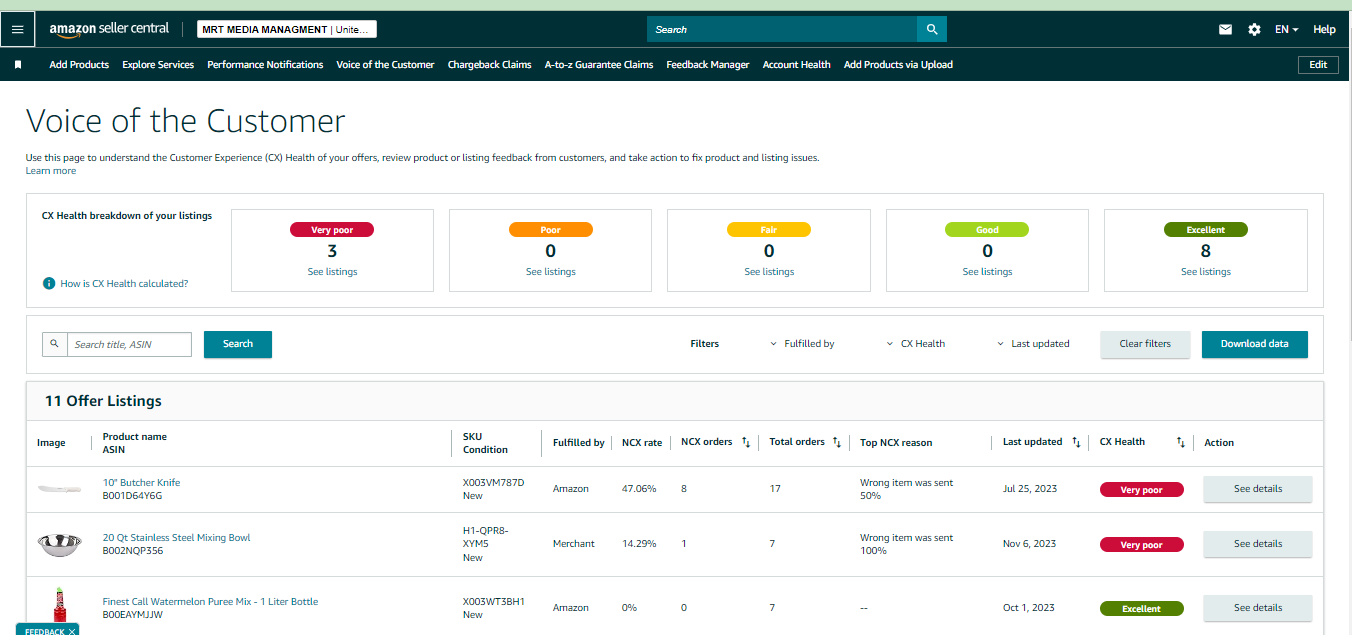
Task: Click the Mixing Bowl product image
Action: coord(58,544)
